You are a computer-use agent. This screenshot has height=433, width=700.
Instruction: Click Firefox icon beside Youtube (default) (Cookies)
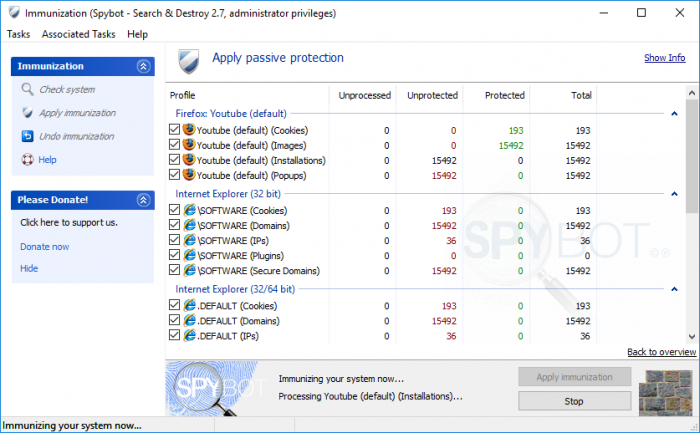pyautogui.click(x=189, y=130)
